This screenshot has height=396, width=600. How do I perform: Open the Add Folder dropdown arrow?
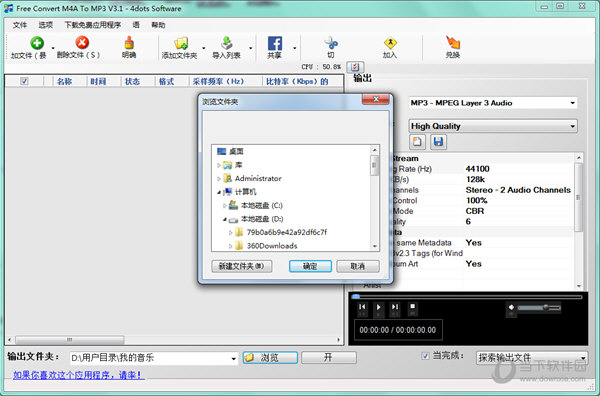click(x=204, y=48)
